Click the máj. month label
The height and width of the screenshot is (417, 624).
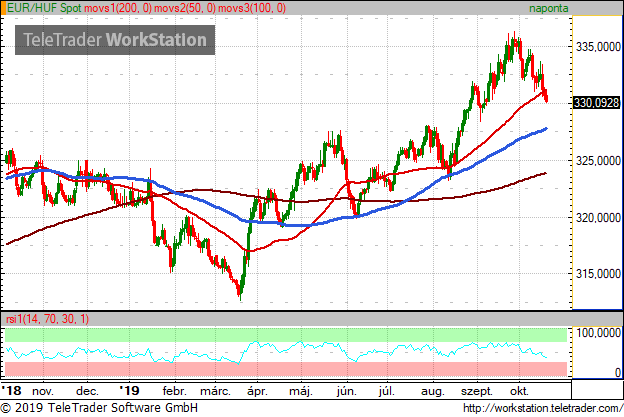(301, 391)
